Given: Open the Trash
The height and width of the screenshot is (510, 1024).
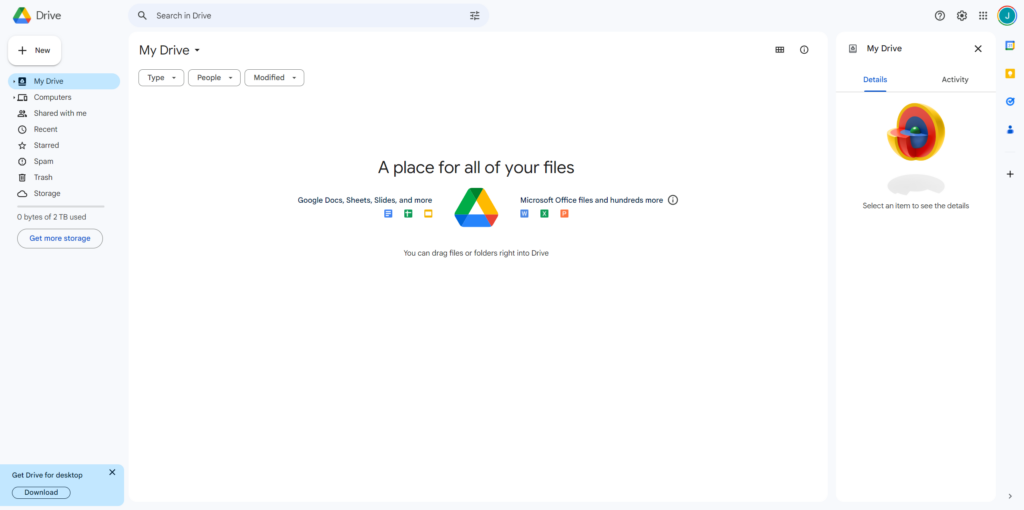Looking at the screenshot, I should click(64, 177).
